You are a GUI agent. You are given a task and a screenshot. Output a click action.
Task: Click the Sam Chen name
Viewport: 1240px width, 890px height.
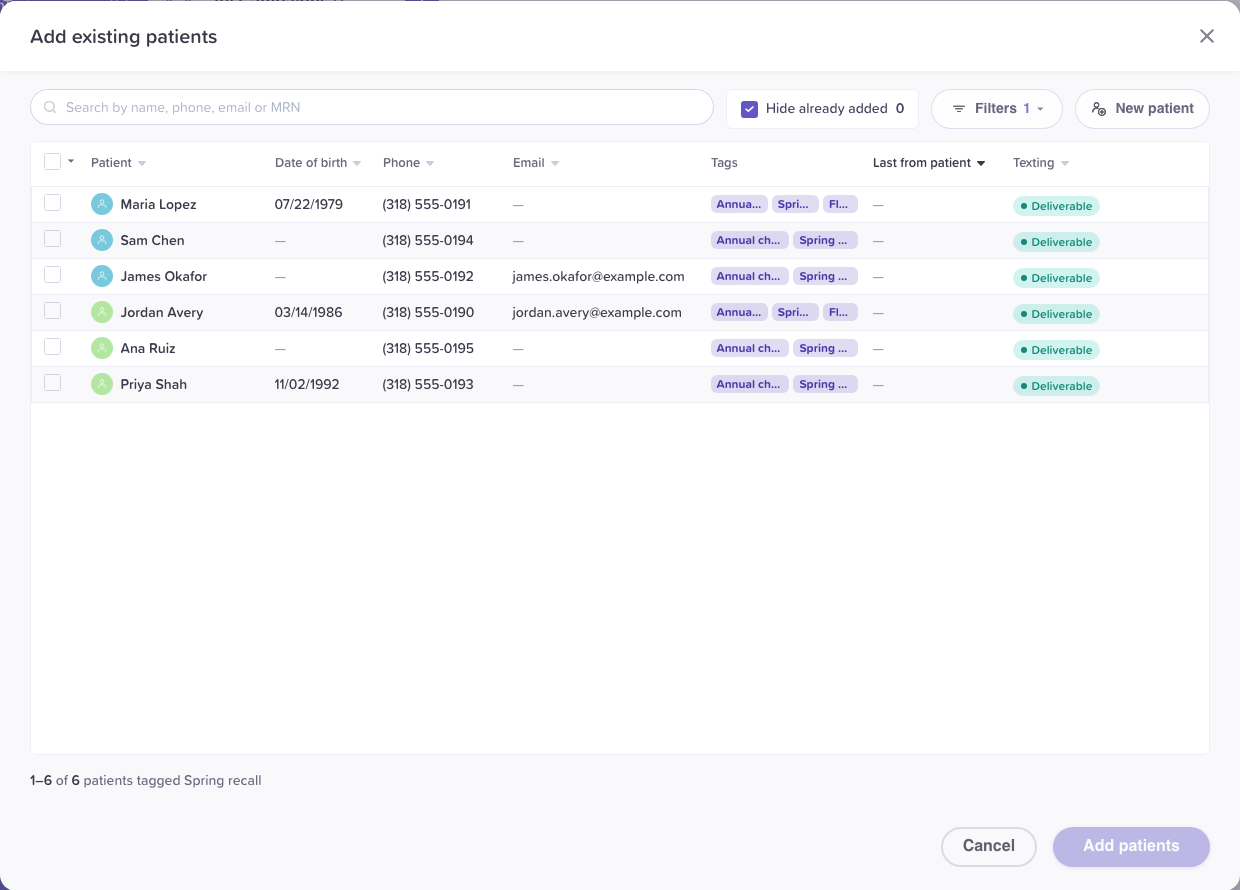(152, 240)
